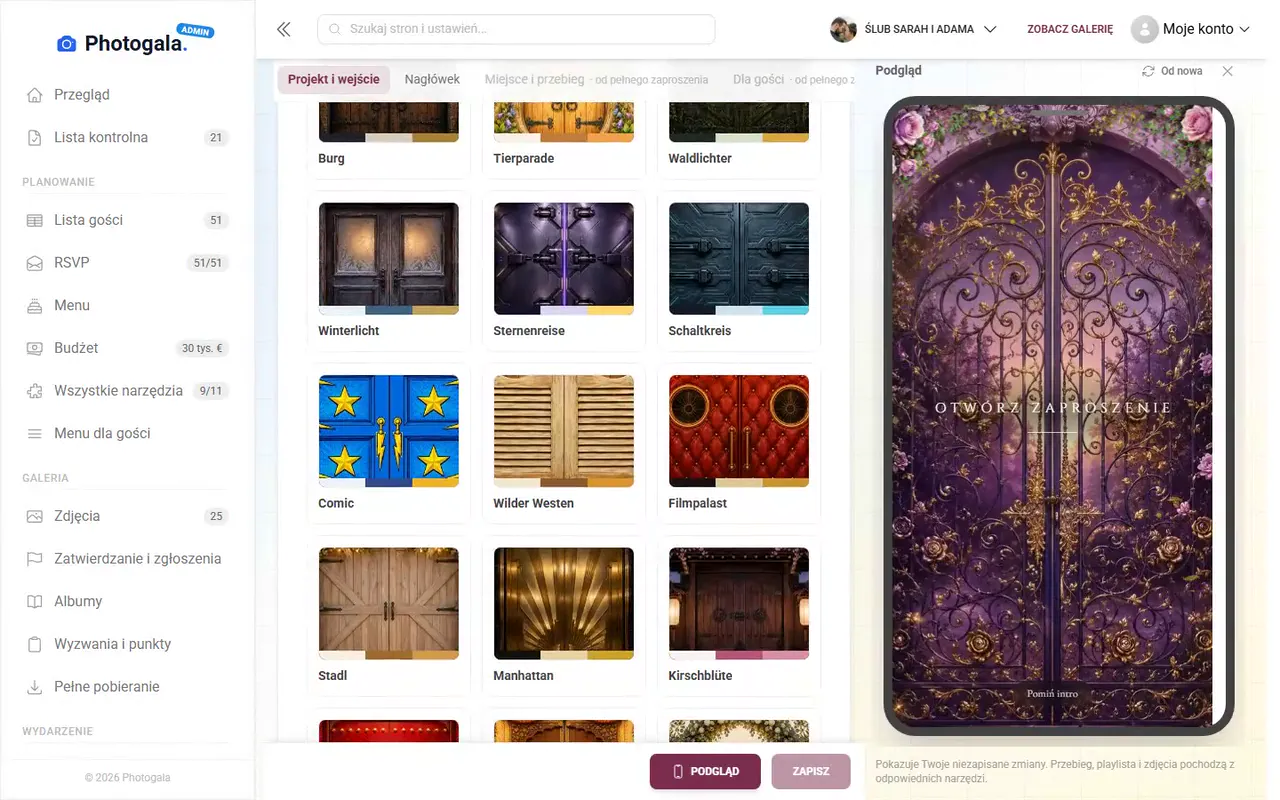
Task: Click the picture icon beside Zdjęcia
Action: [35, 516]
